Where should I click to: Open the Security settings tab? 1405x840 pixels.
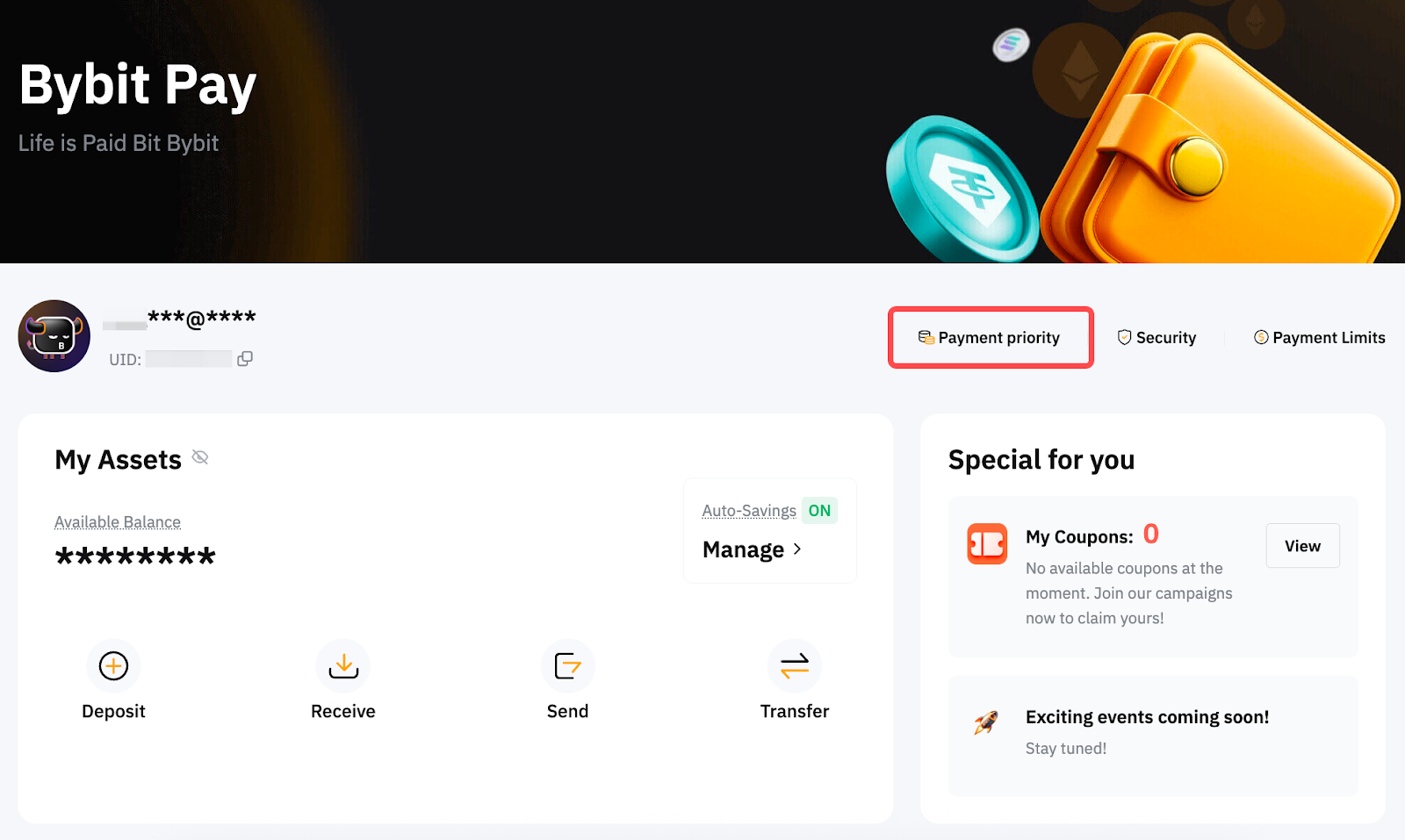coord(1156,337)
